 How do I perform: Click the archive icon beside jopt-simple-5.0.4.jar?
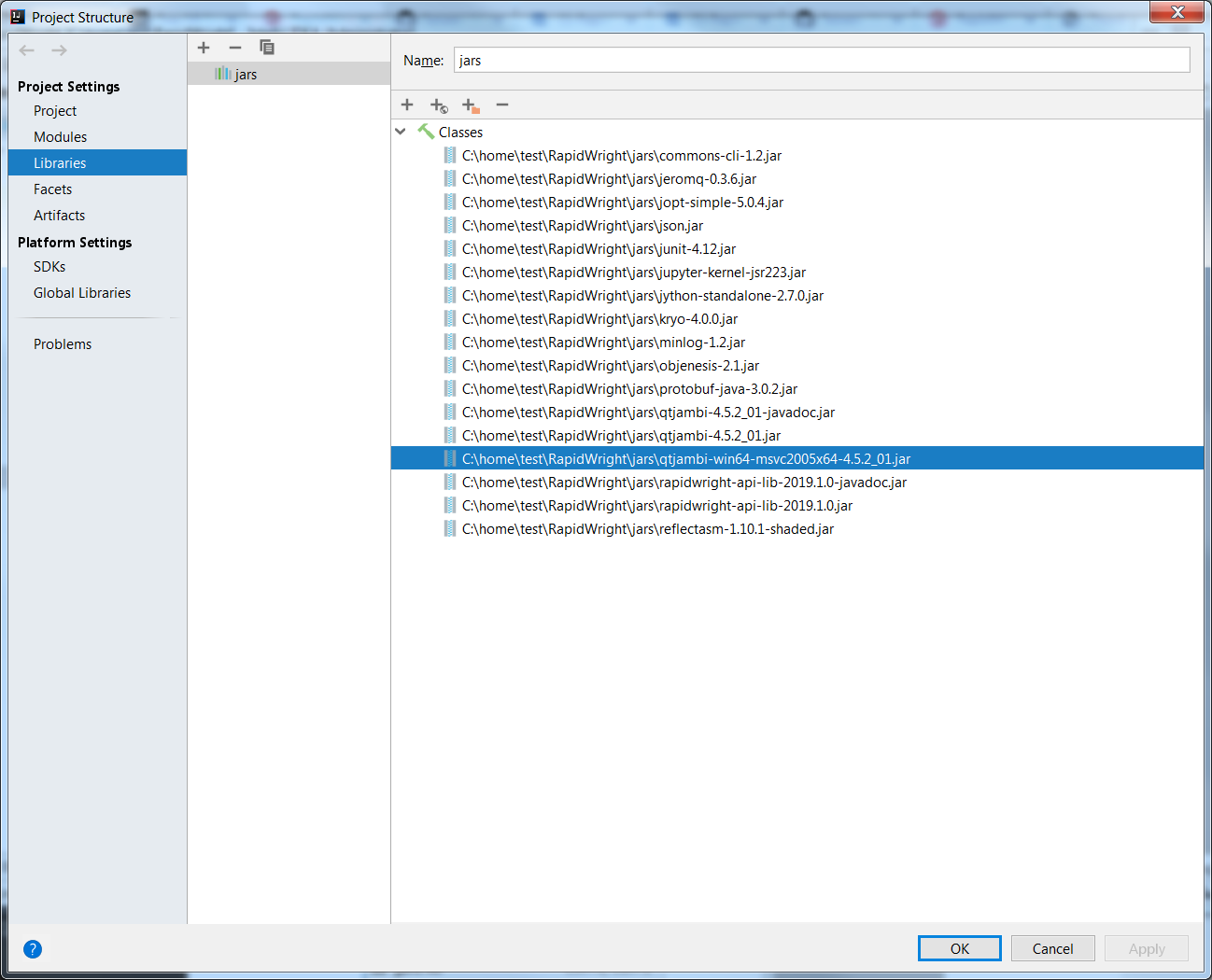(x=450, y=202)
